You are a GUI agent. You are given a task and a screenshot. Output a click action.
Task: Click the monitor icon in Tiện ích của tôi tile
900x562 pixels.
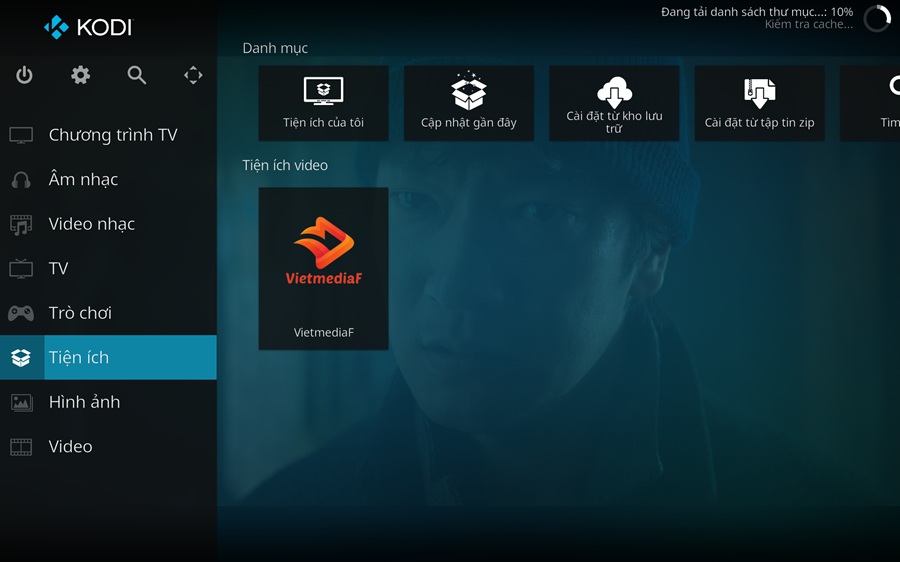[324, 91]
